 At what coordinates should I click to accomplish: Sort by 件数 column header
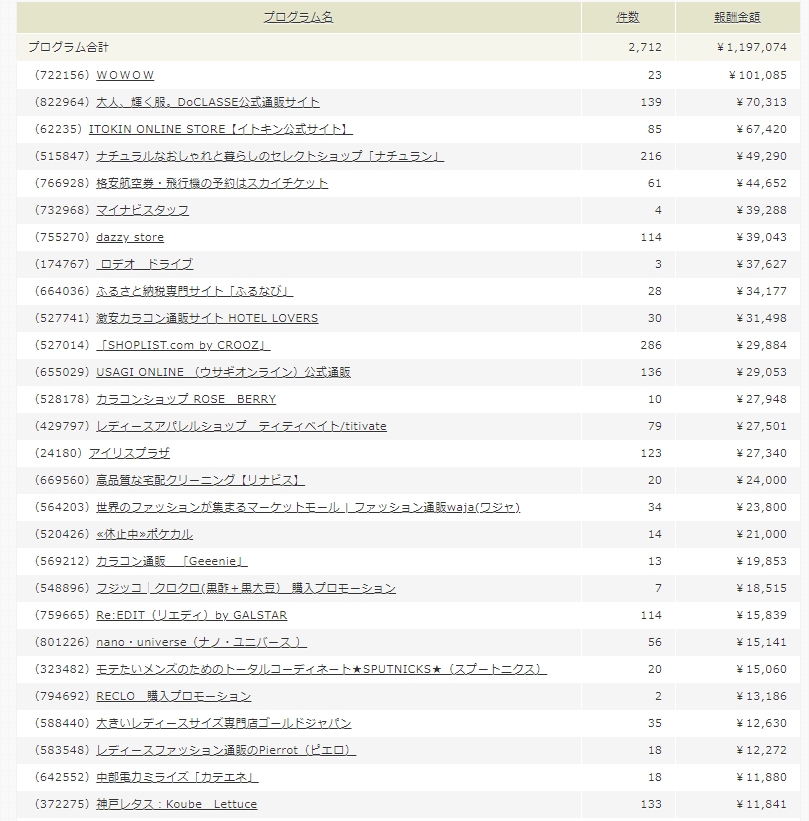pyautogui.click(x=627, y=17)
